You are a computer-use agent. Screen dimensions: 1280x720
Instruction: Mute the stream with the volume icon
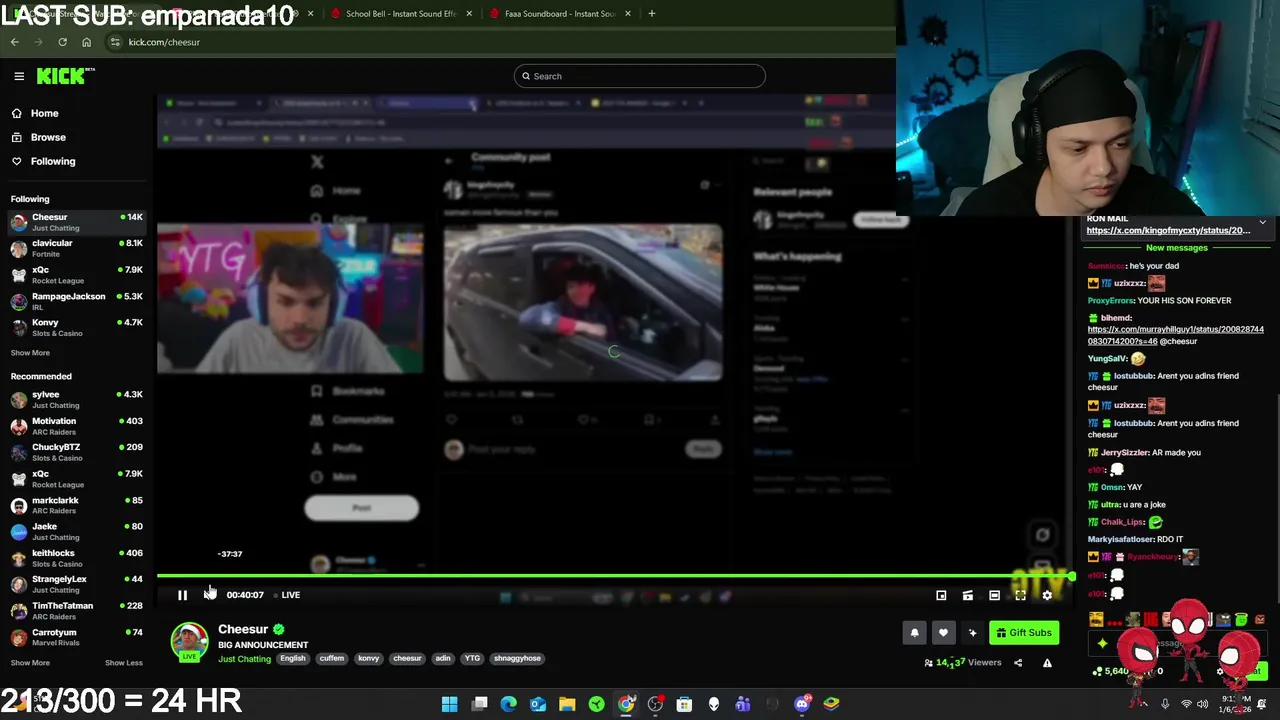[x=209, y=595]
